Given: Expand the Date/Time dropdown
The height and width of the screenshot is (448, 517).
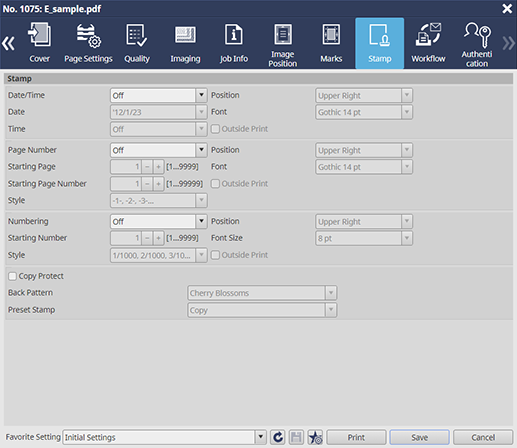Looking at the screenshot, I should 201,95.
